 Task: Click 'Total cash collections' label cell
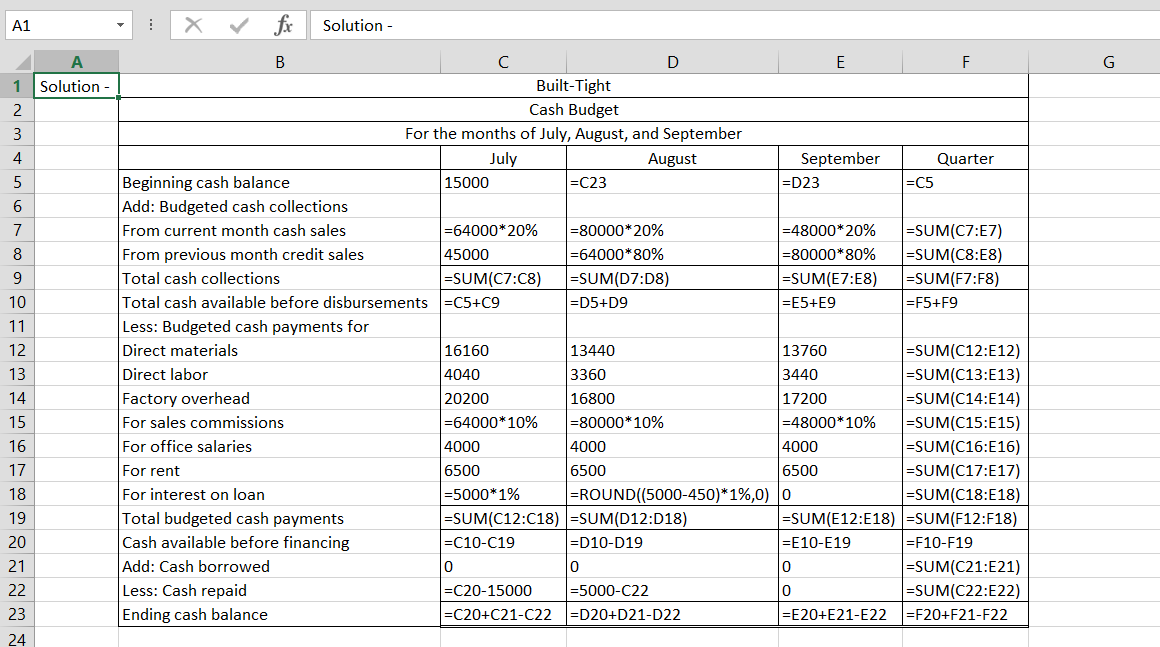[x=280, y=278]
